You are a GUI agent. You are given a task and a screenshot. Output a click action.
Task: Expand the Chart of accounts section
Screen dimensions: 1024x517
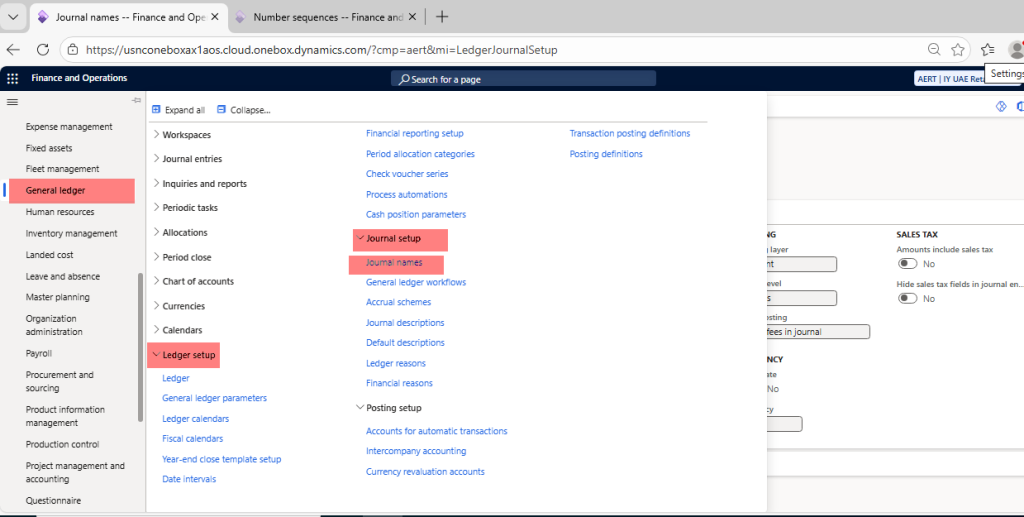156,282
